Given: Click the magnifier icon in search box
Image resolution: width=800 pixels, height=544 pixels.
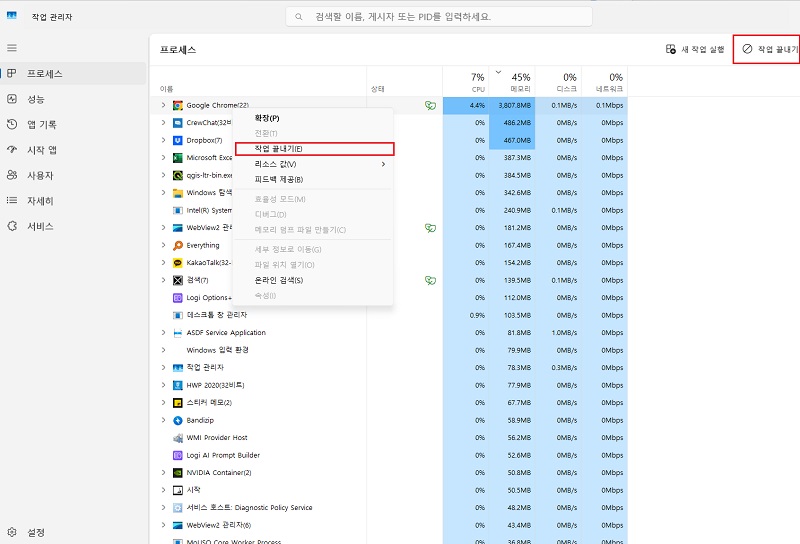Looking at the screenshot, I should (299, 17).
